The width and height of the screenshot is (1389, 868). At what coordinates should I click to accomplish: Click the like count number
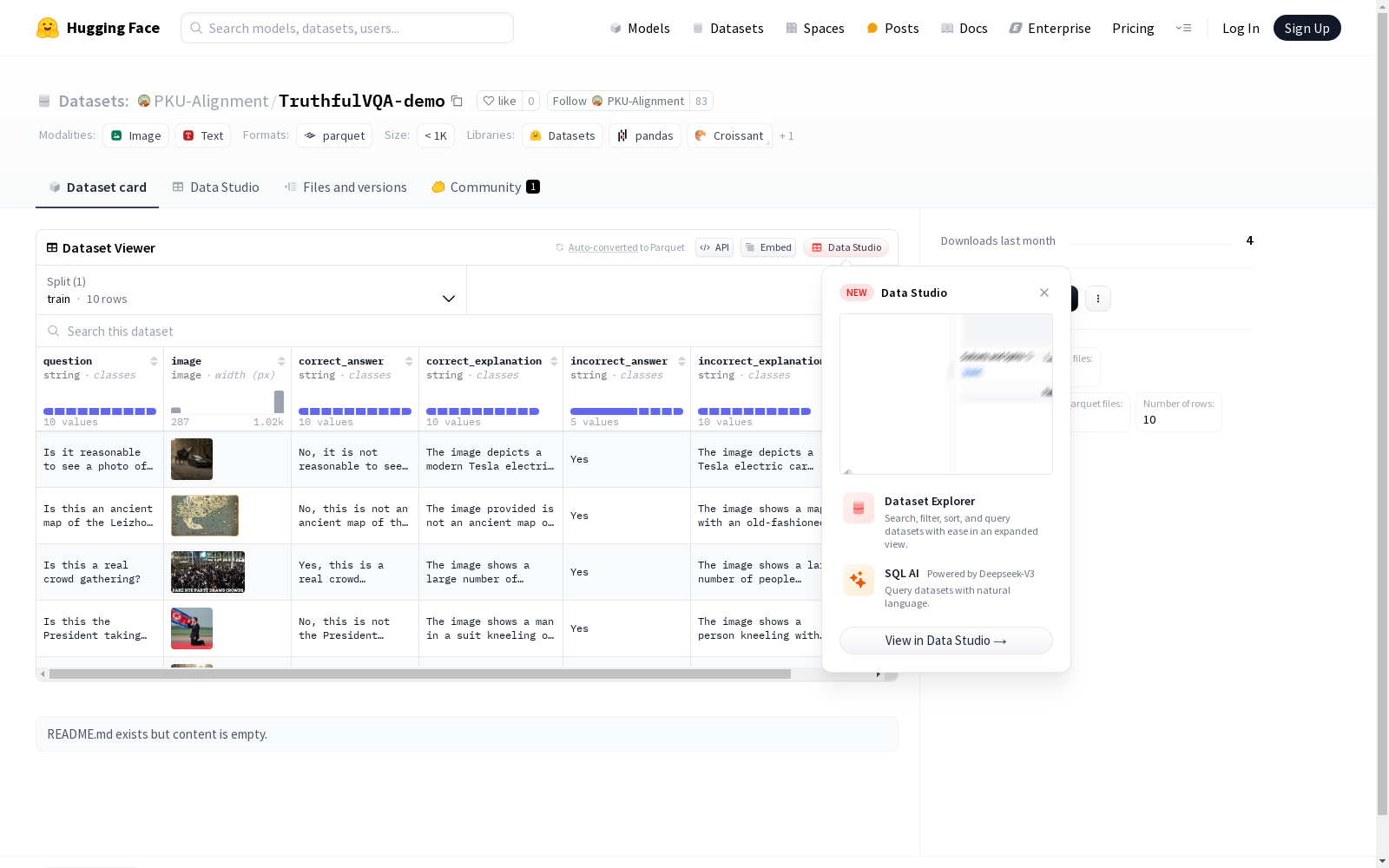[x=531, y=101]
